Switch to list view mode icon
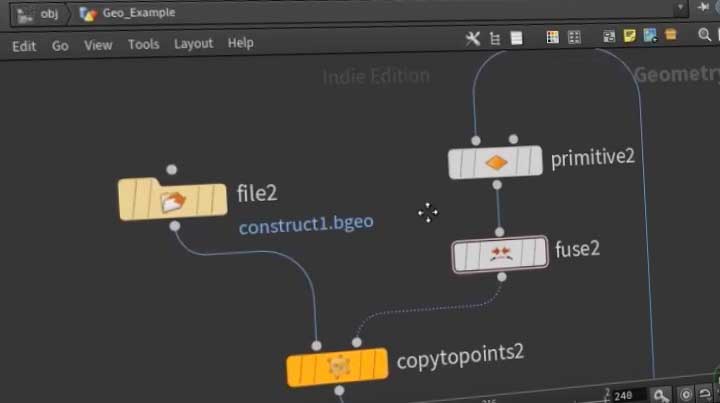 517,38
